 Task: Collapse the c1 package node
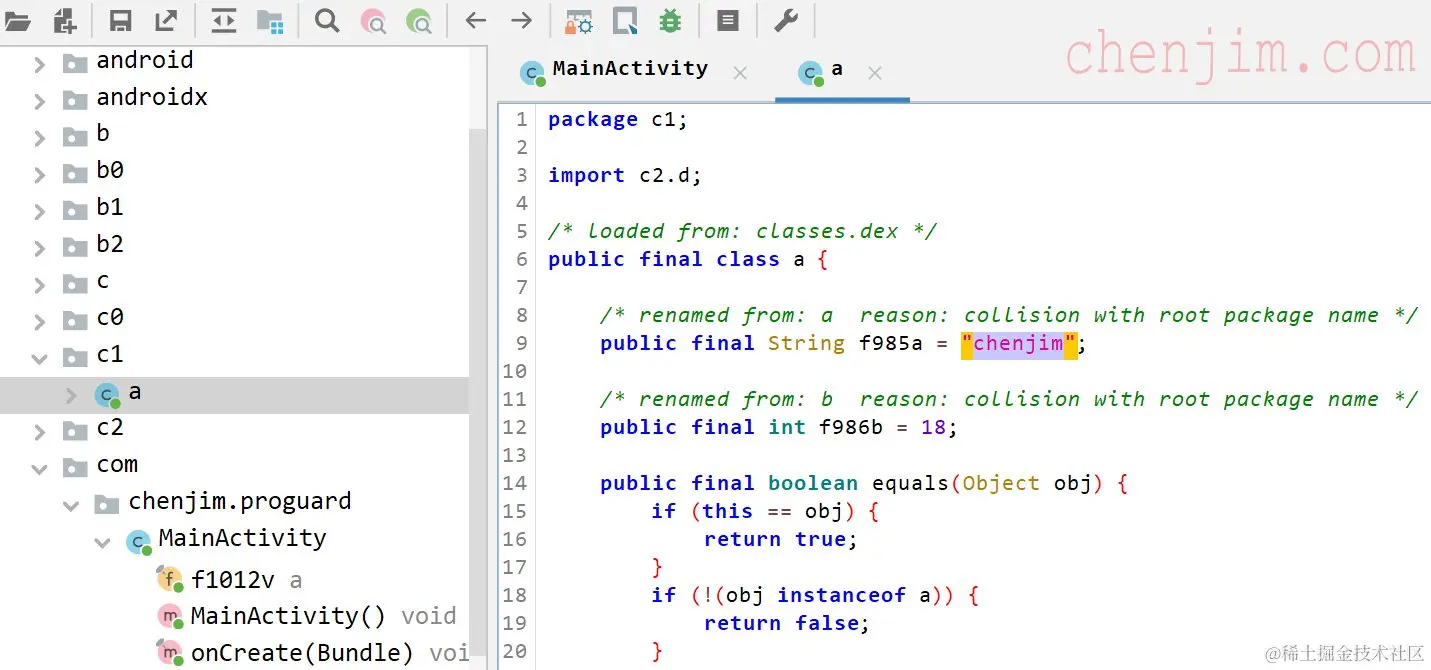[40, 358]
